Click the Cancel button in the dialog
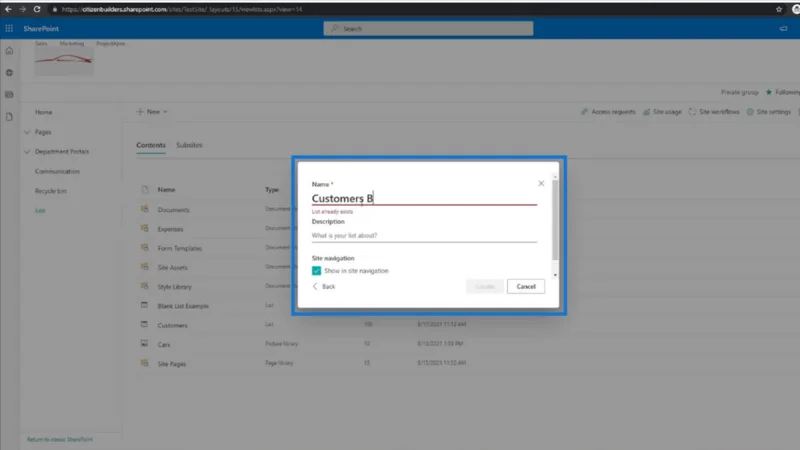This screenshot has height=450, width=800. pos(526,287)
